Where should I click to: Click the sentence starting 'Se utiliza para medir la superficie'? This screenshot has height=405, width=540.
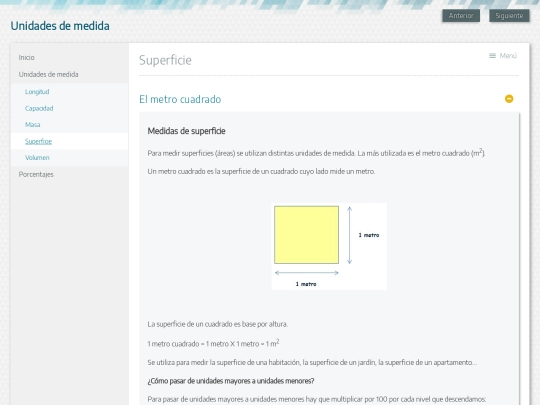point(312,362)
